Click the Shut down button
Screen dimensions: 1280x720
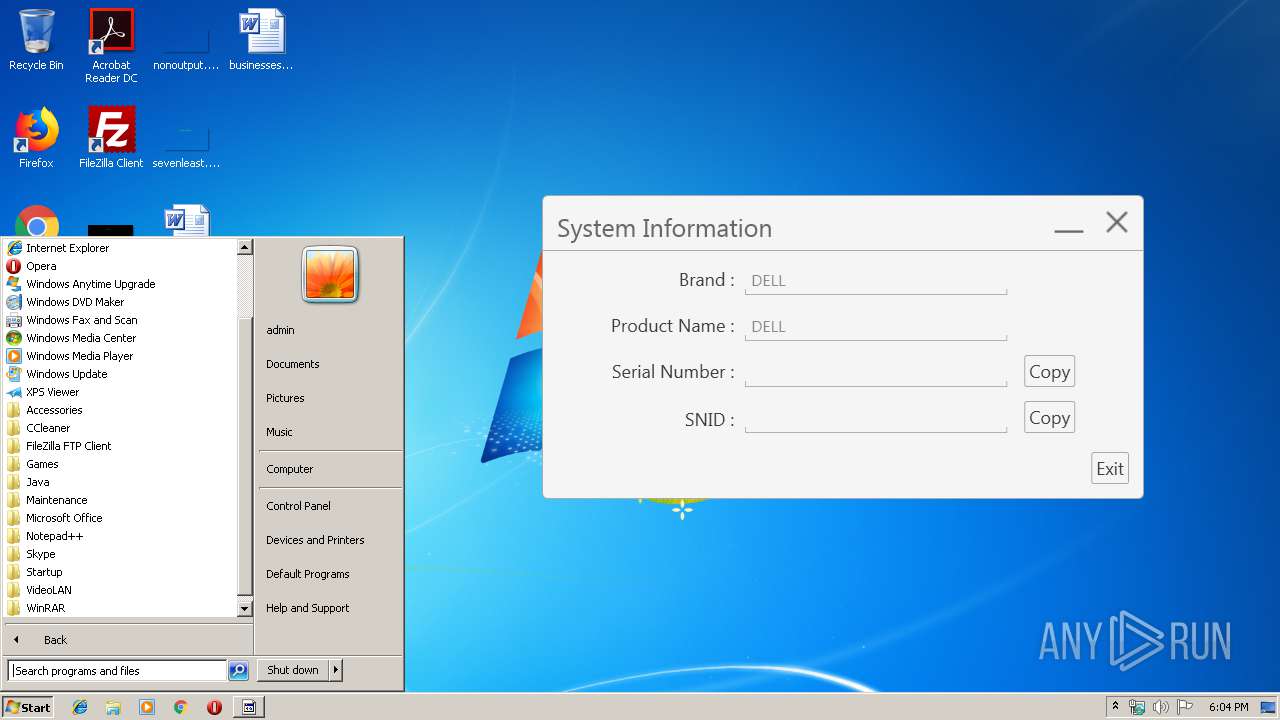(x=293, y=670)
